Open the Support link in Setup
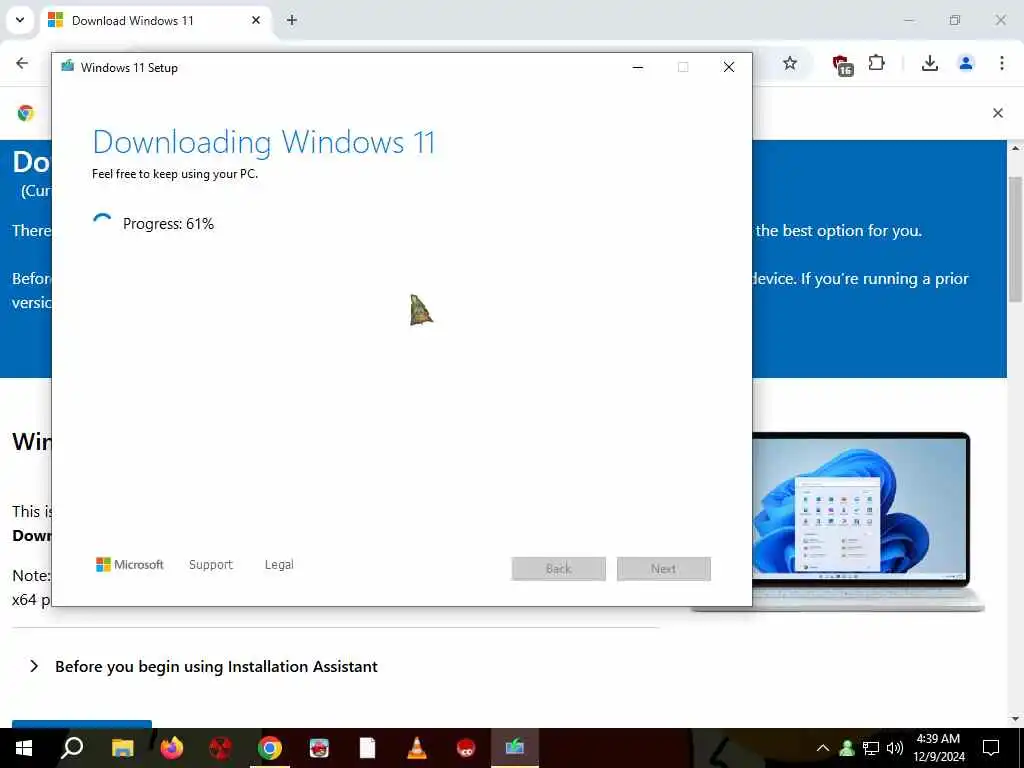This screenshot has height=768, width=1024. pos(210,564)
